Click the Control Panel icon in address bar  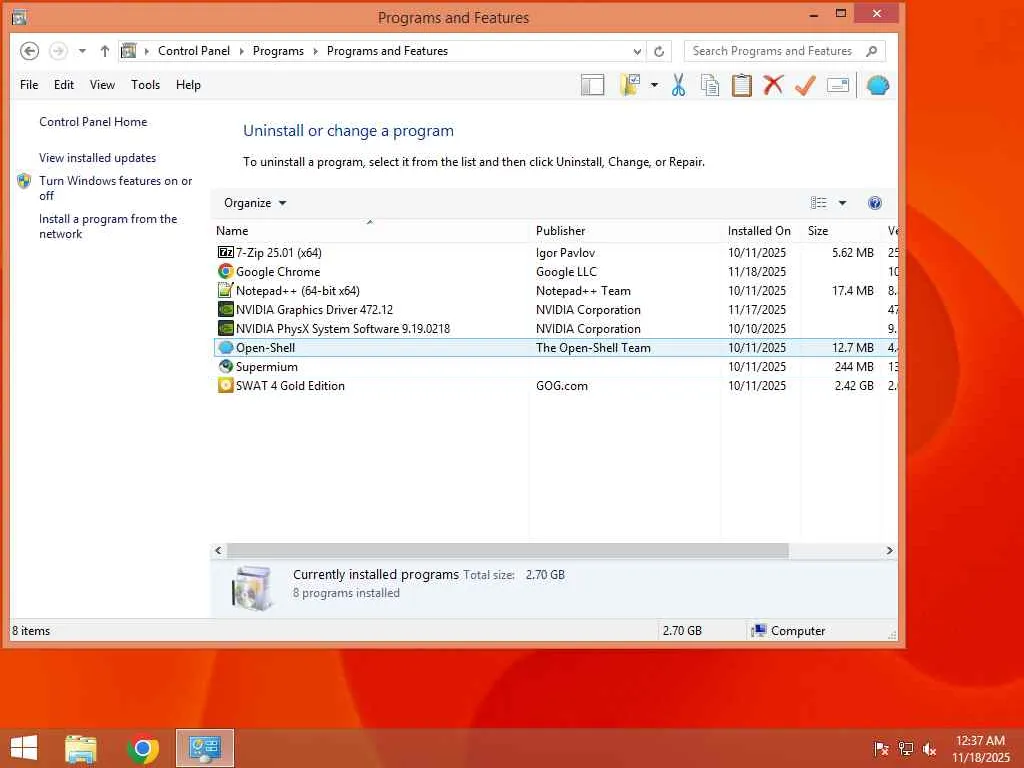pos(129,51)
